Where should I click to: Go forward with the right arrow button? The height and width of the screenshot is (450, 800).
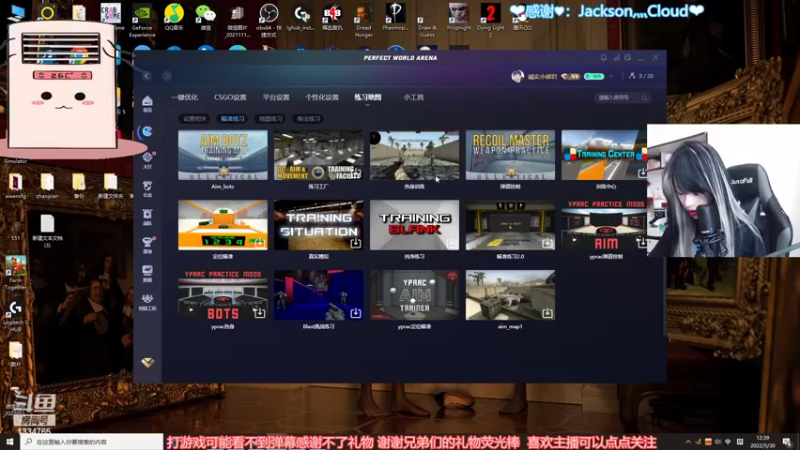coord(167,76)
